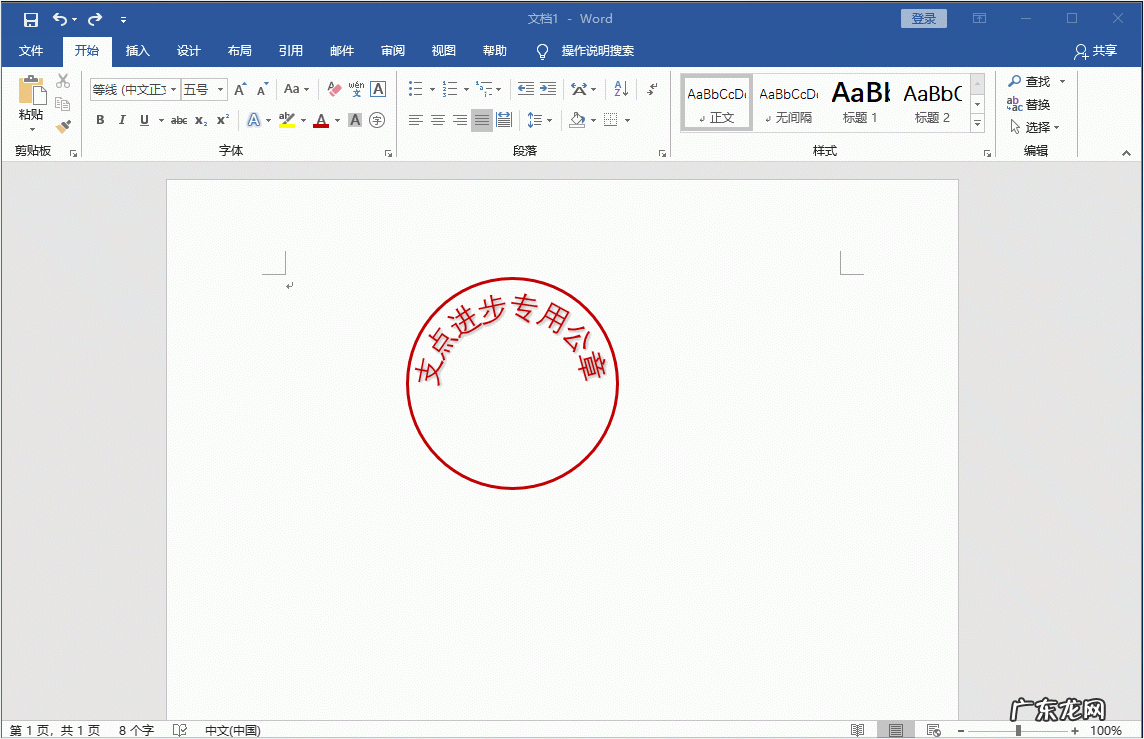1144x739 pixels.
Task: Click the 操作说明搜索 search box
Action: [x=597, y=51]
